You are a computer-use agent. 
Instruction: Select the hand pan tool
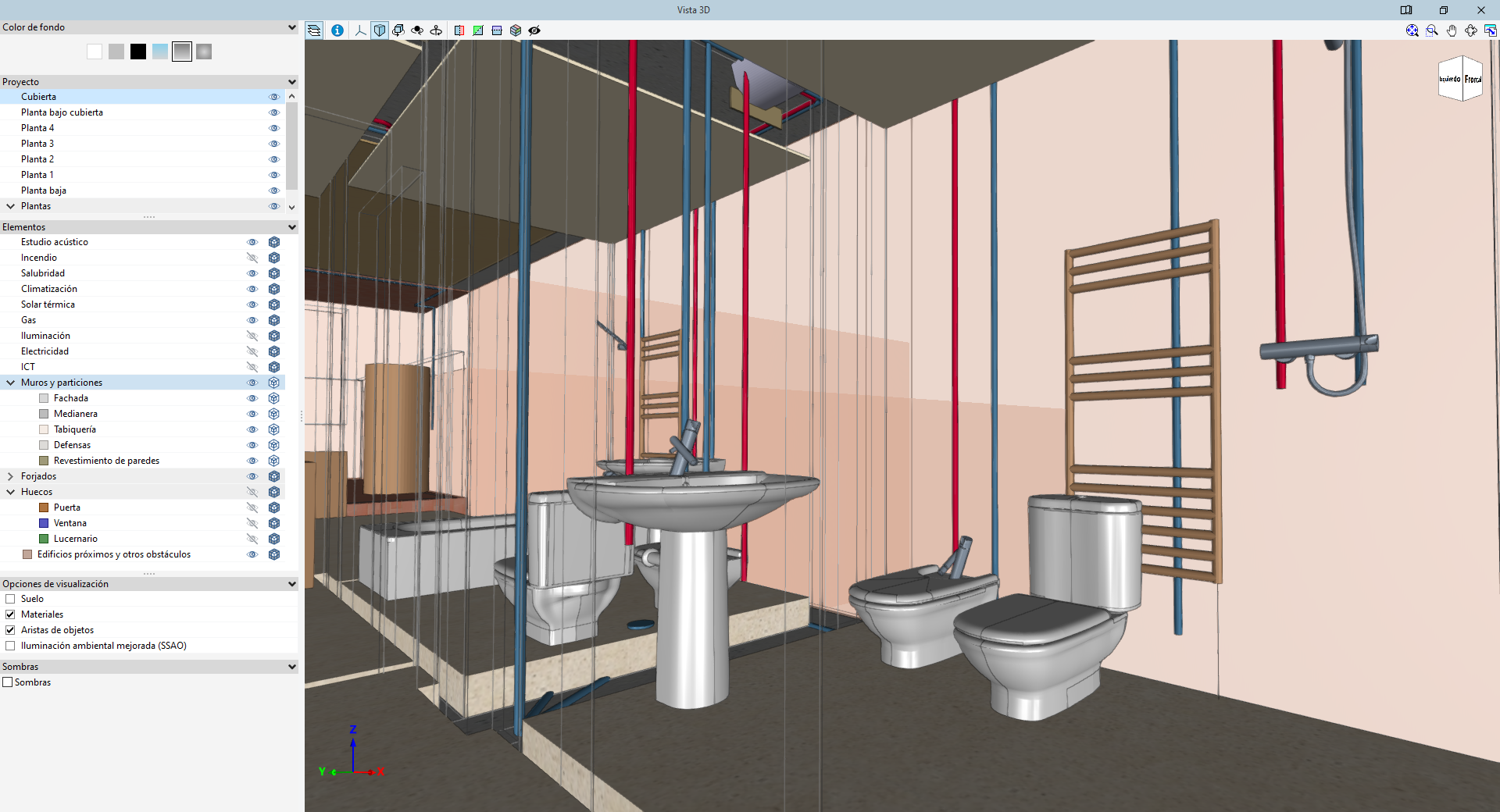(x=1452, y=30)
